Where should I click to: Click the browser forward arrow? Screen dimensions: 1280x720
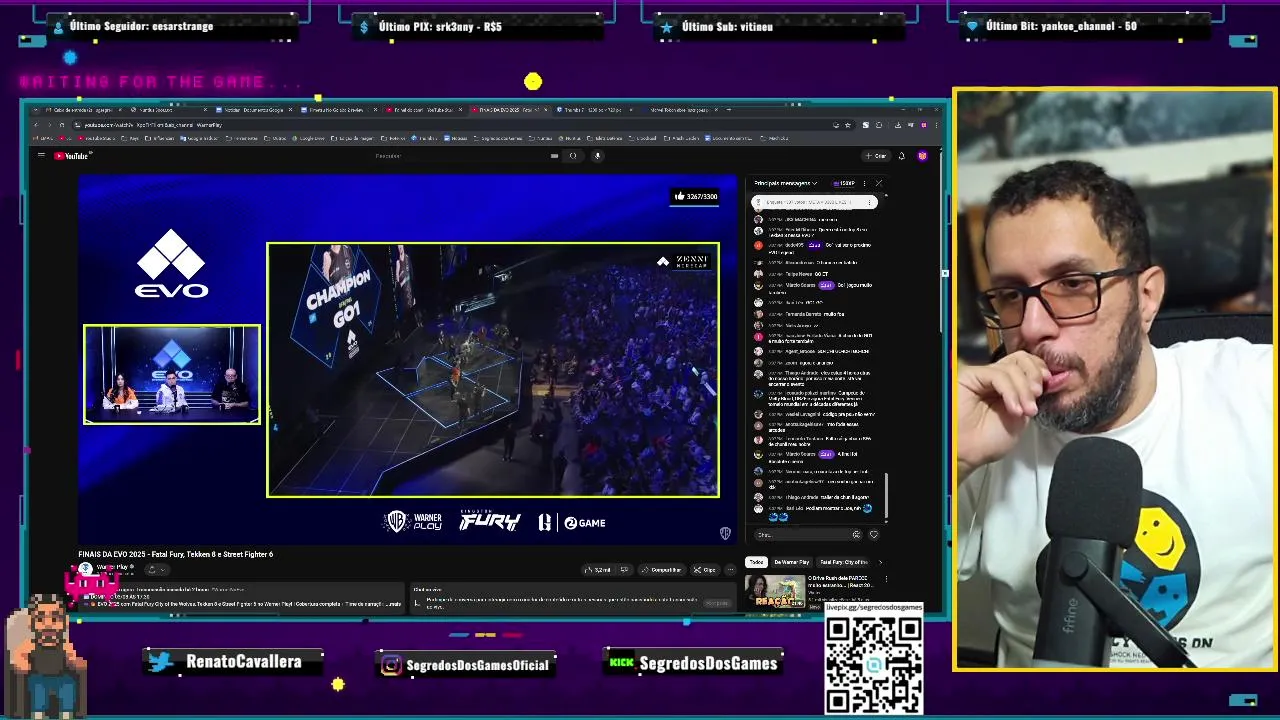[x=48, y=125]
